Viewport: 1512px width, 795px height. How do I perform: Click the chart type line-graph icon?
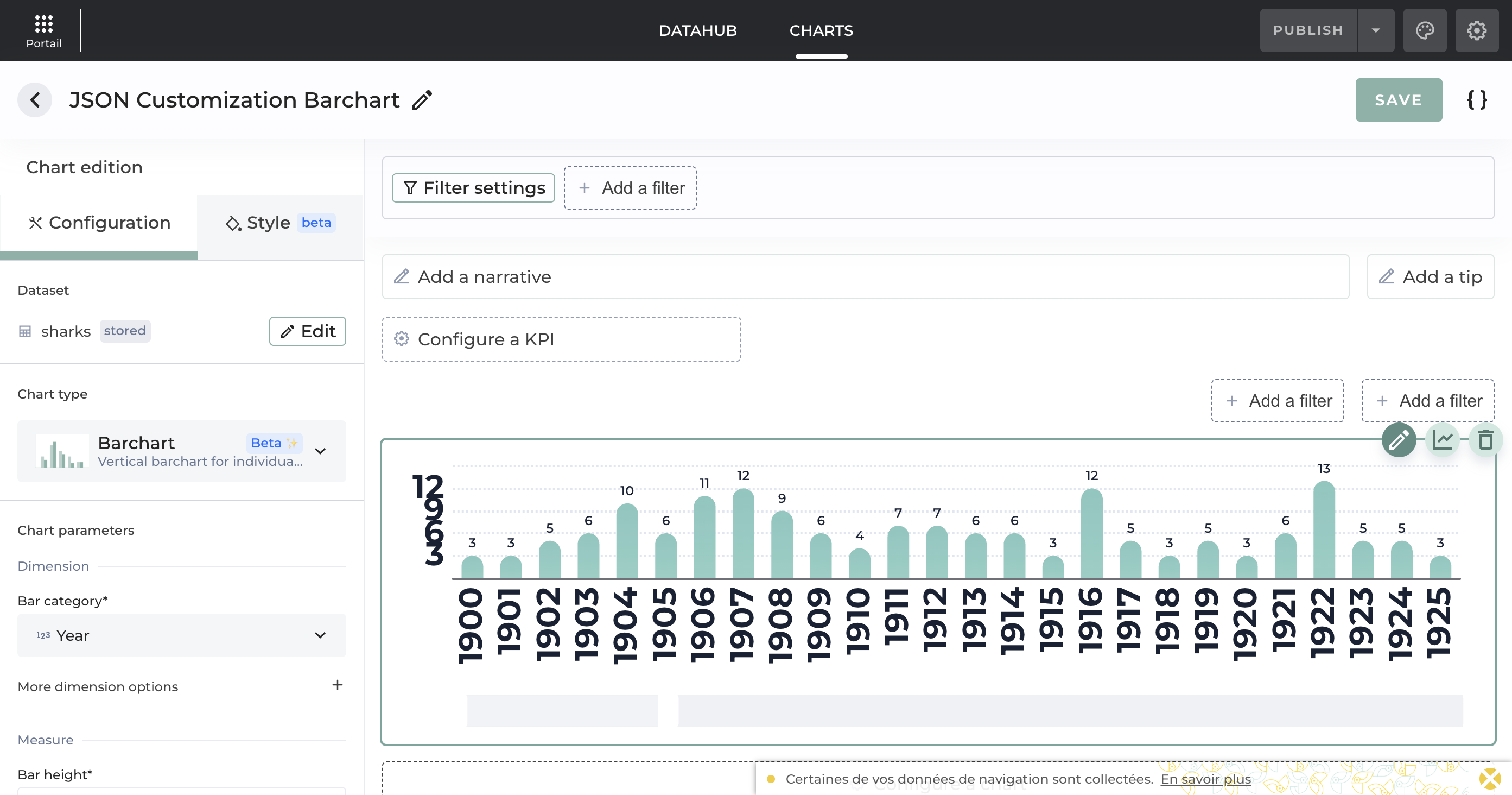[1442, 440]
